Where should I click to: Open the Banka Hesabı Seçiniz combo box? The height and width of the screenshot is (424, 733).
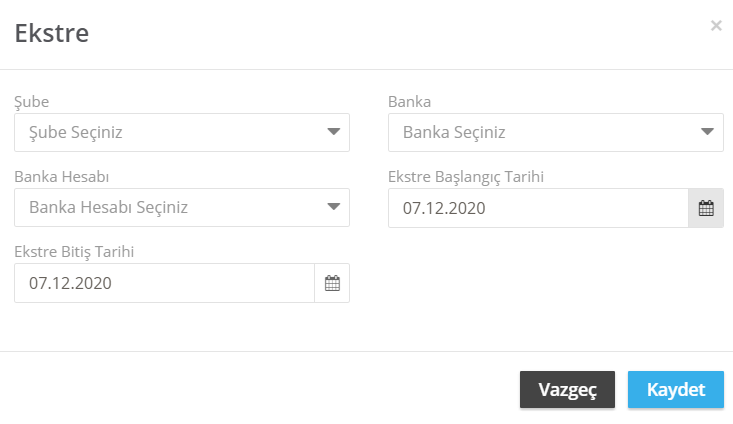[x=182, y=208]
